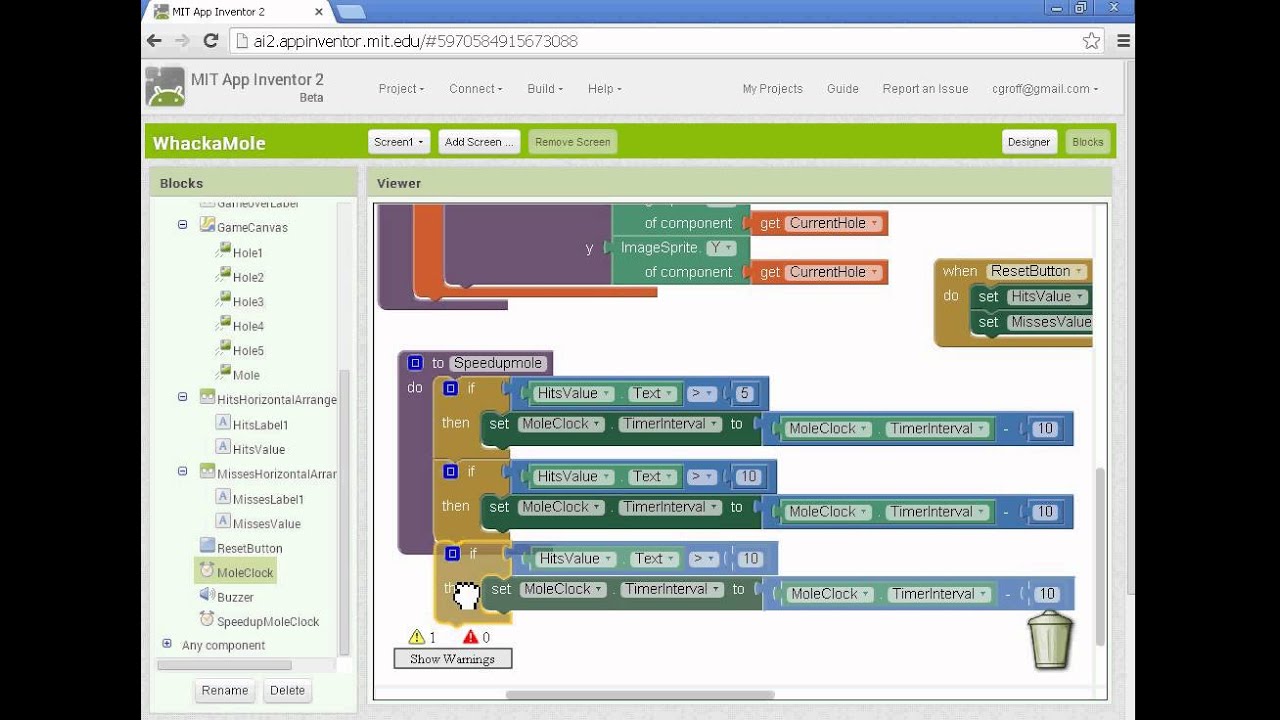Collapse the GameCanvas tree node

(183, 226)
